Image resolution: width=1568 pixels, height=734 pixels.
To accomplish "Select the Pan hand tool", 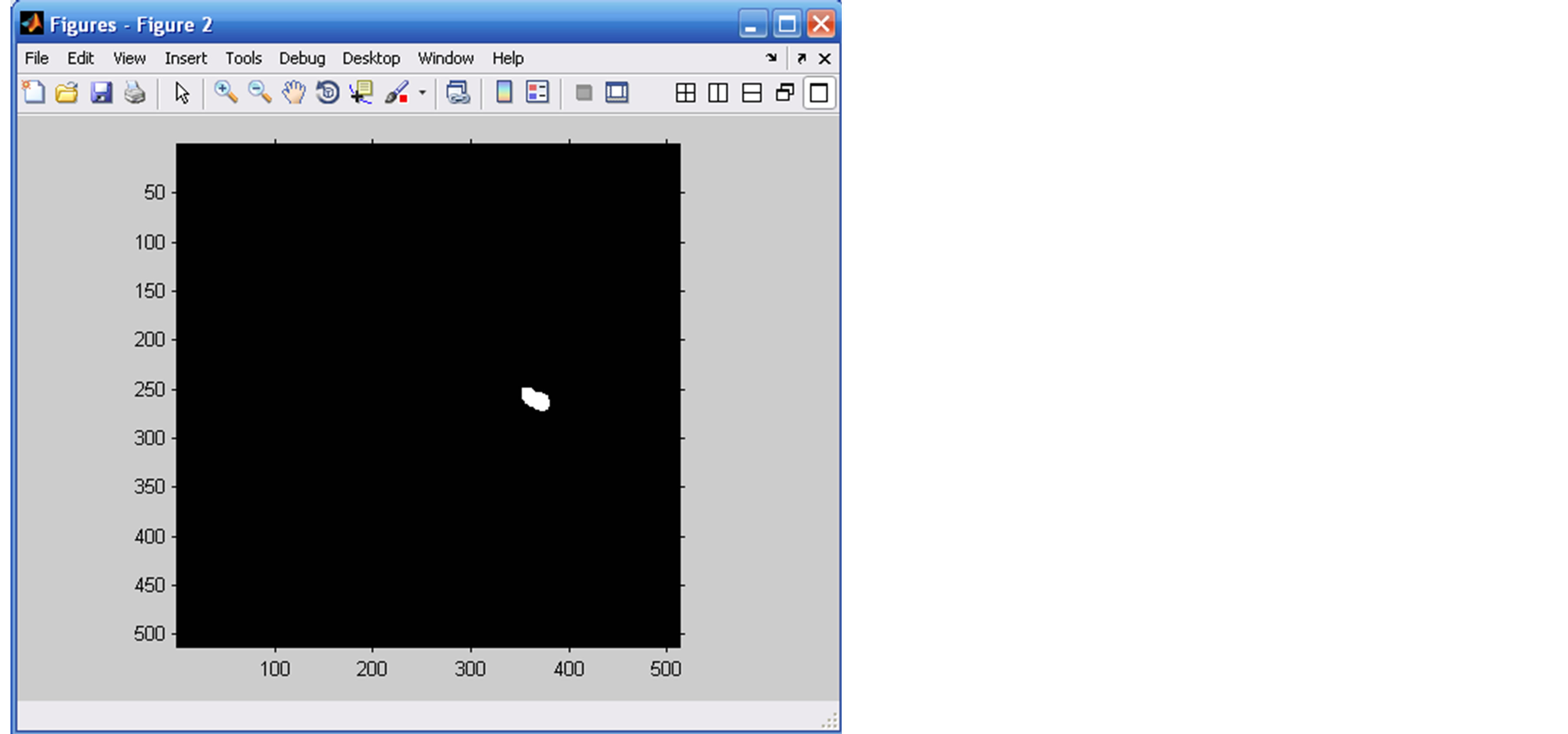I will [294, 93].
